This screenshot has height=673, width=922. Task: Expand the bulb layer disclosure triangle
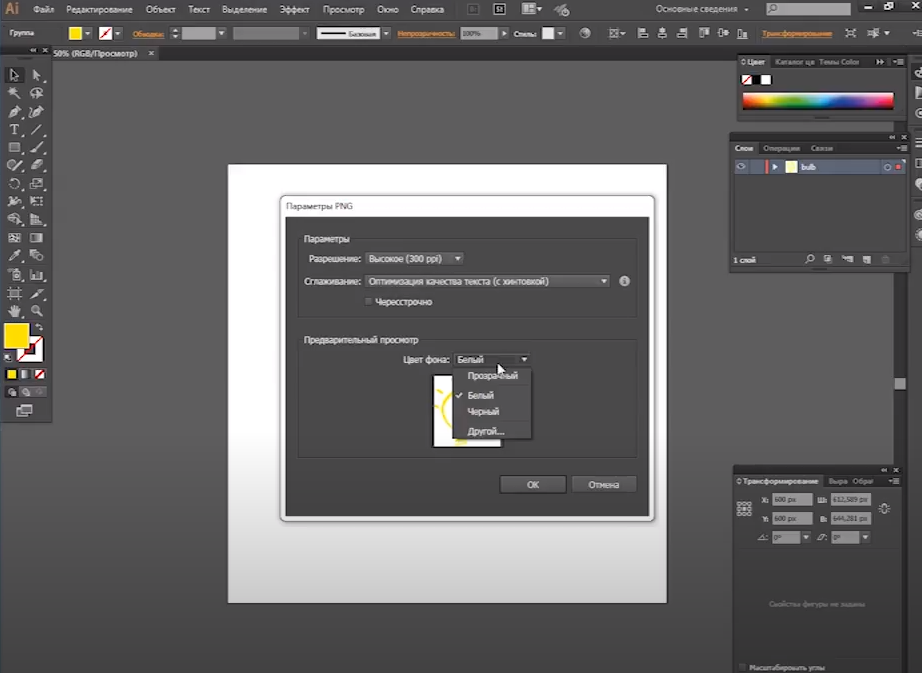[775, 167]
